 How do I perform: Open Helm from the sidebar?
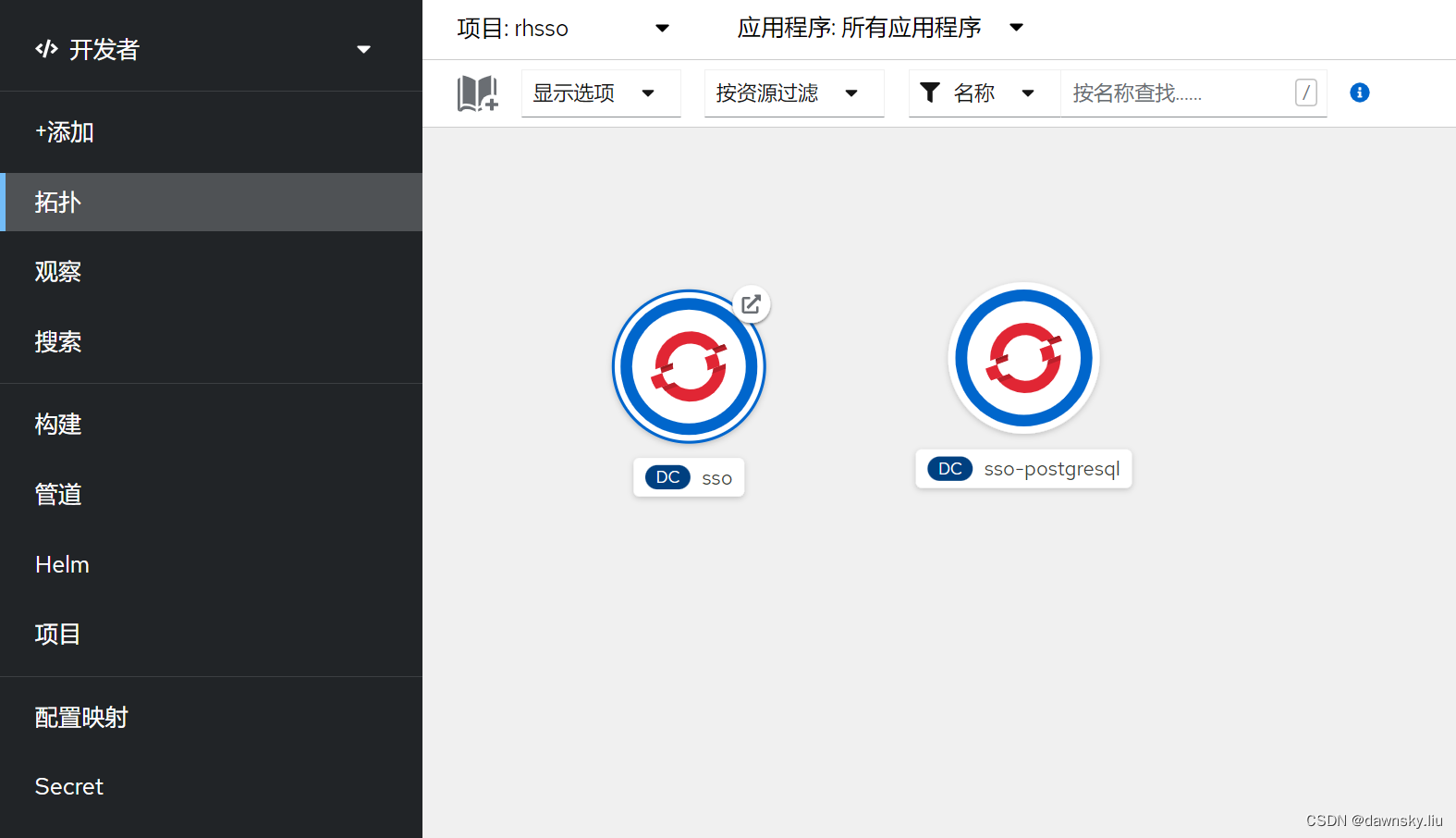211,564
